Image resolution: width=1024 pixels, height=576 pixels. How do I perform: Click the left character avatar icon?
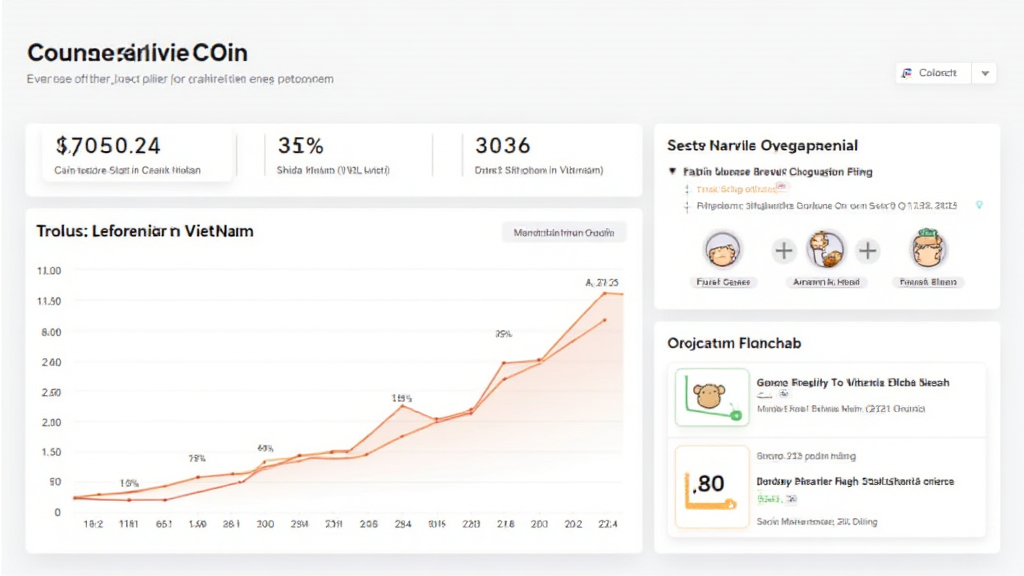pos(723,249)
